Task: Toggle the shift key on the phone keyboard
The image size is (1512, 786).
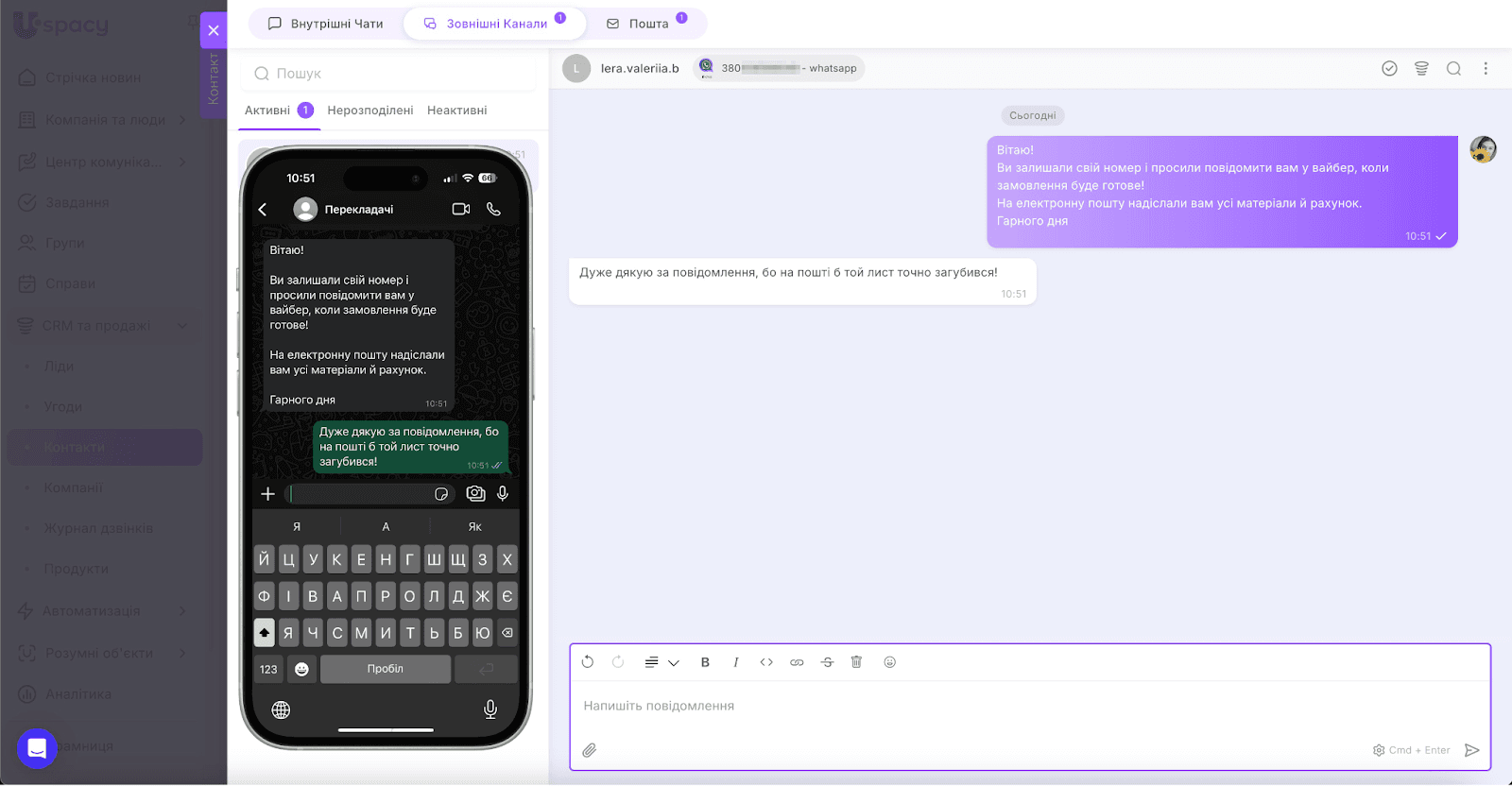Action: coord(265,633)
